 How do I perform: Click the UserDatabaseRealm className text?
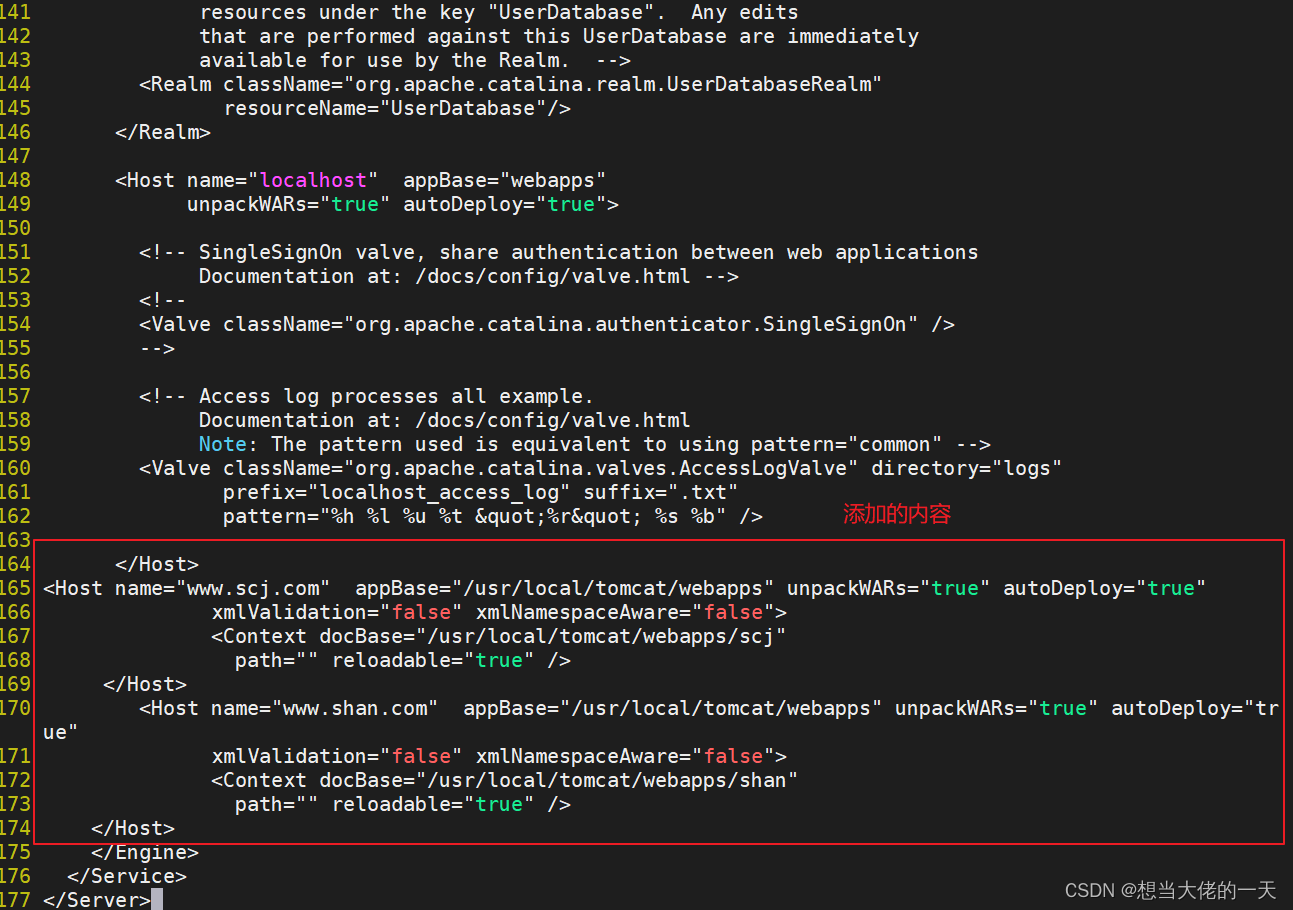point(613,84)
